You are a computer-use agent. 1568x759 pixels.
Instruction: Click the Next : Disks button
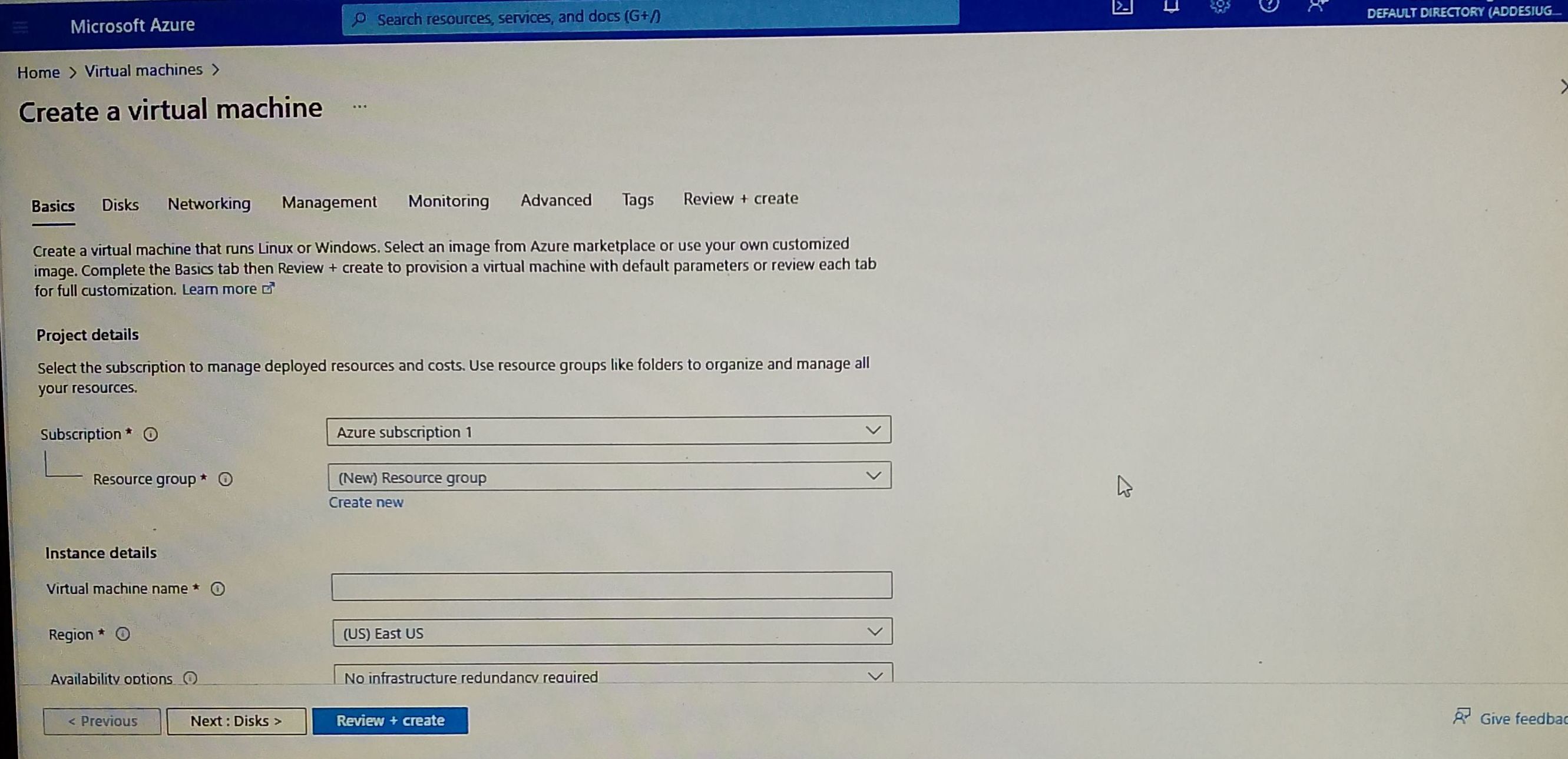click(236, 721)
